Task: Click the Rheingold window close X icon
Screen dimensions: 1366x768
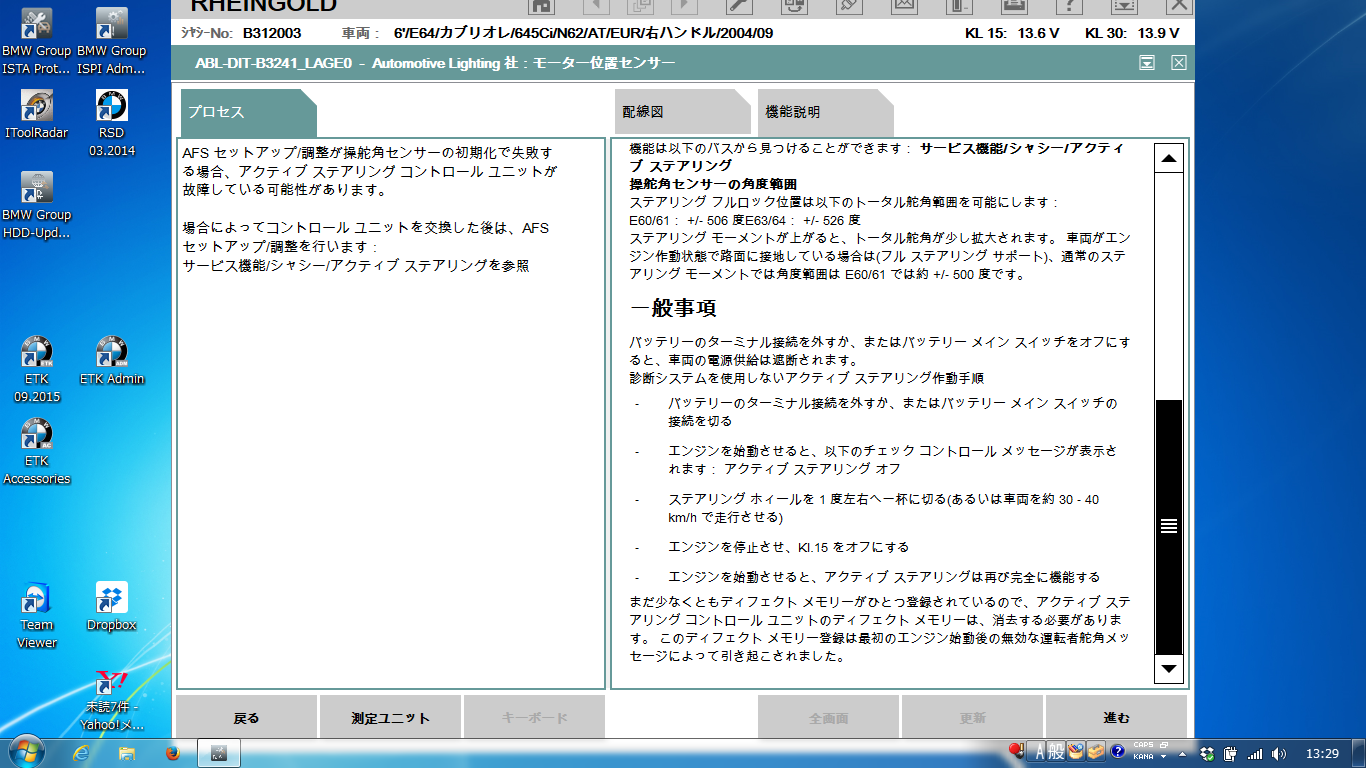Action: click(x=1180, y=5)
